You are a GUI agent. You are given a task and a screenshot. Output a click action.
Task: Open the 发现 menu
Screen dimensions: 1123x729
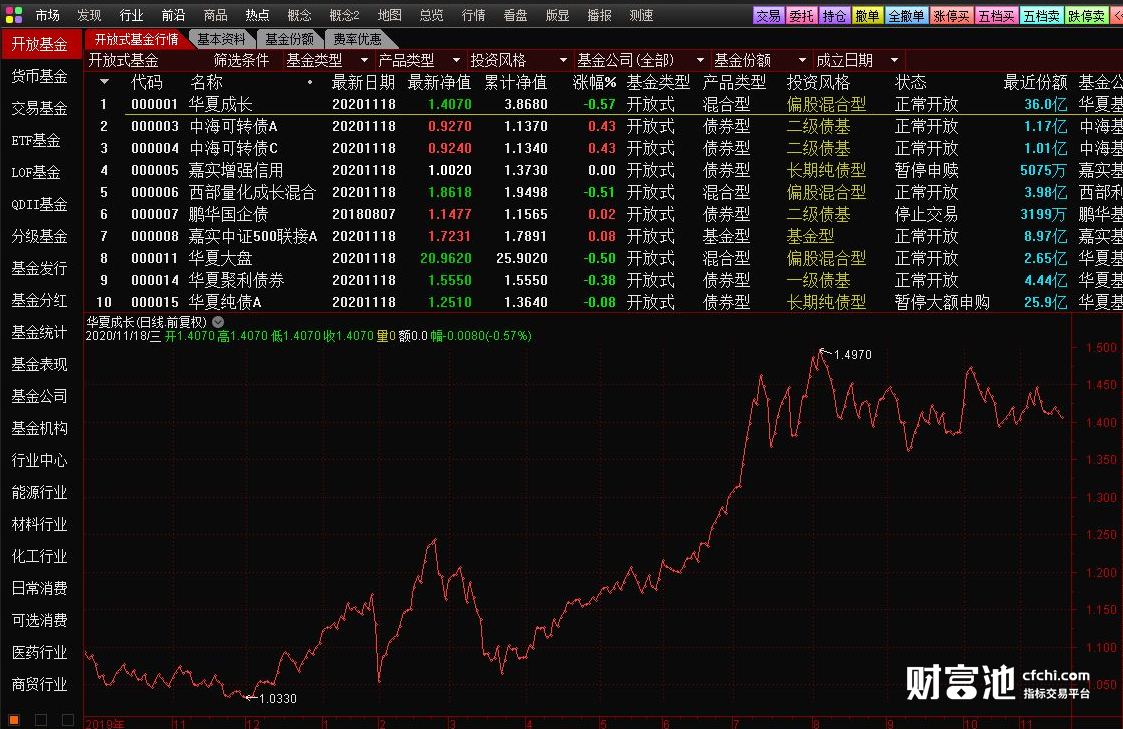point(90,15)
